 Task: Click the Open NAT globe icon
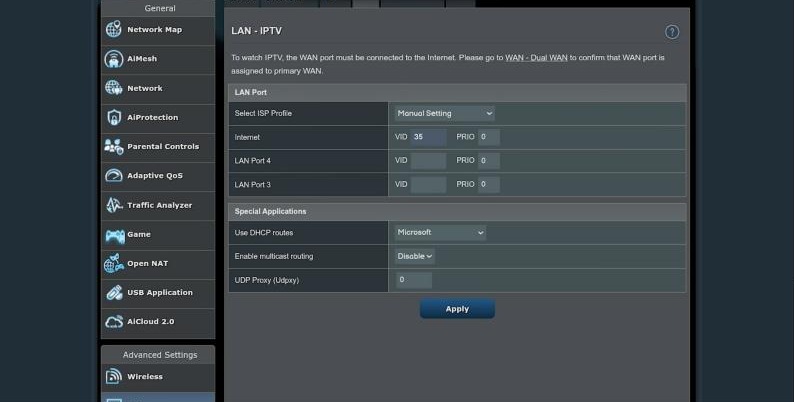pyautogui.click(x=113, y=263)
